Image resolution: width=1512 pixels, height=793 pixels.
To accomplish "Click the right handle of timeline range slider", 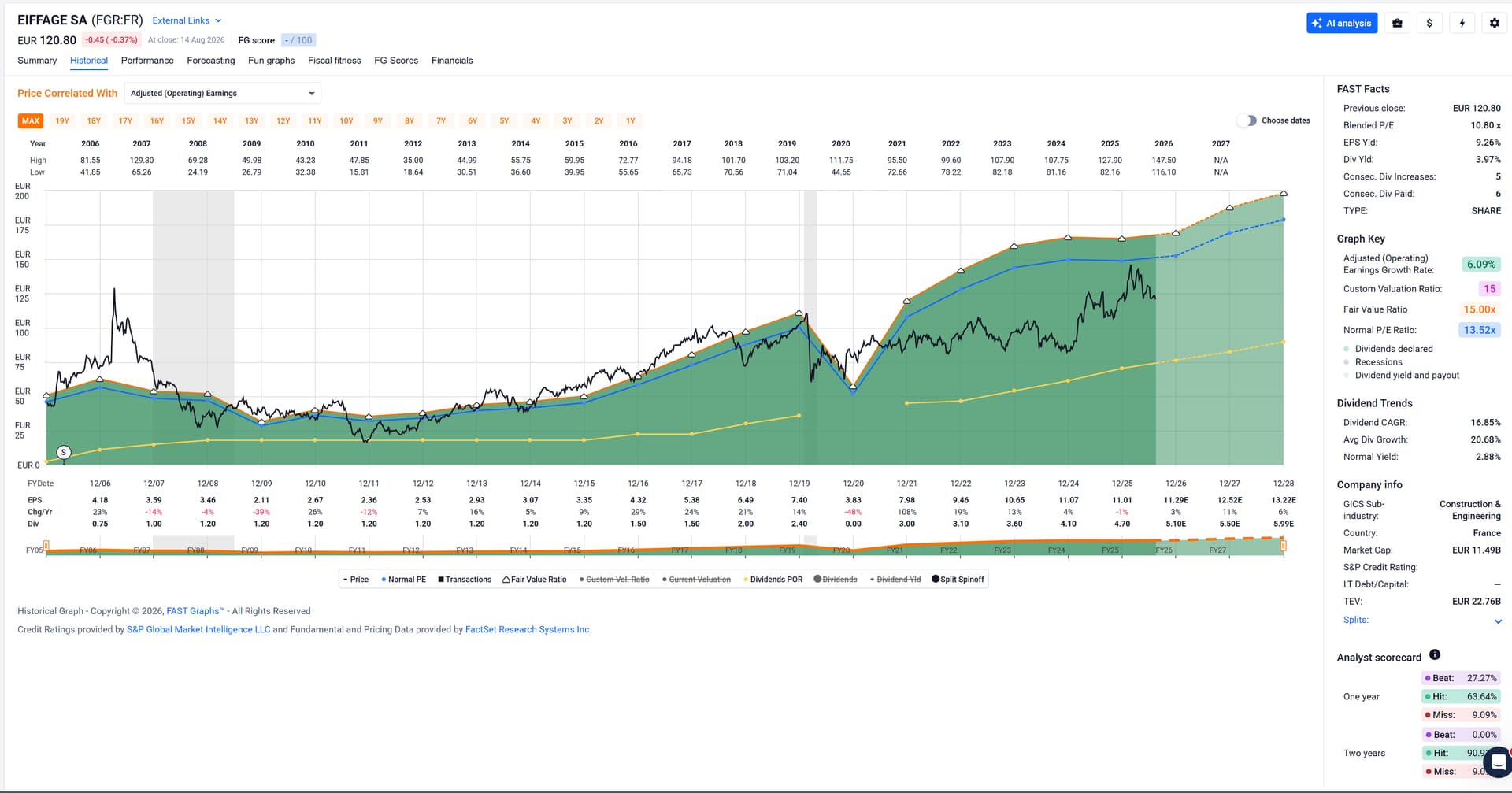I will tap(1284, 545).
